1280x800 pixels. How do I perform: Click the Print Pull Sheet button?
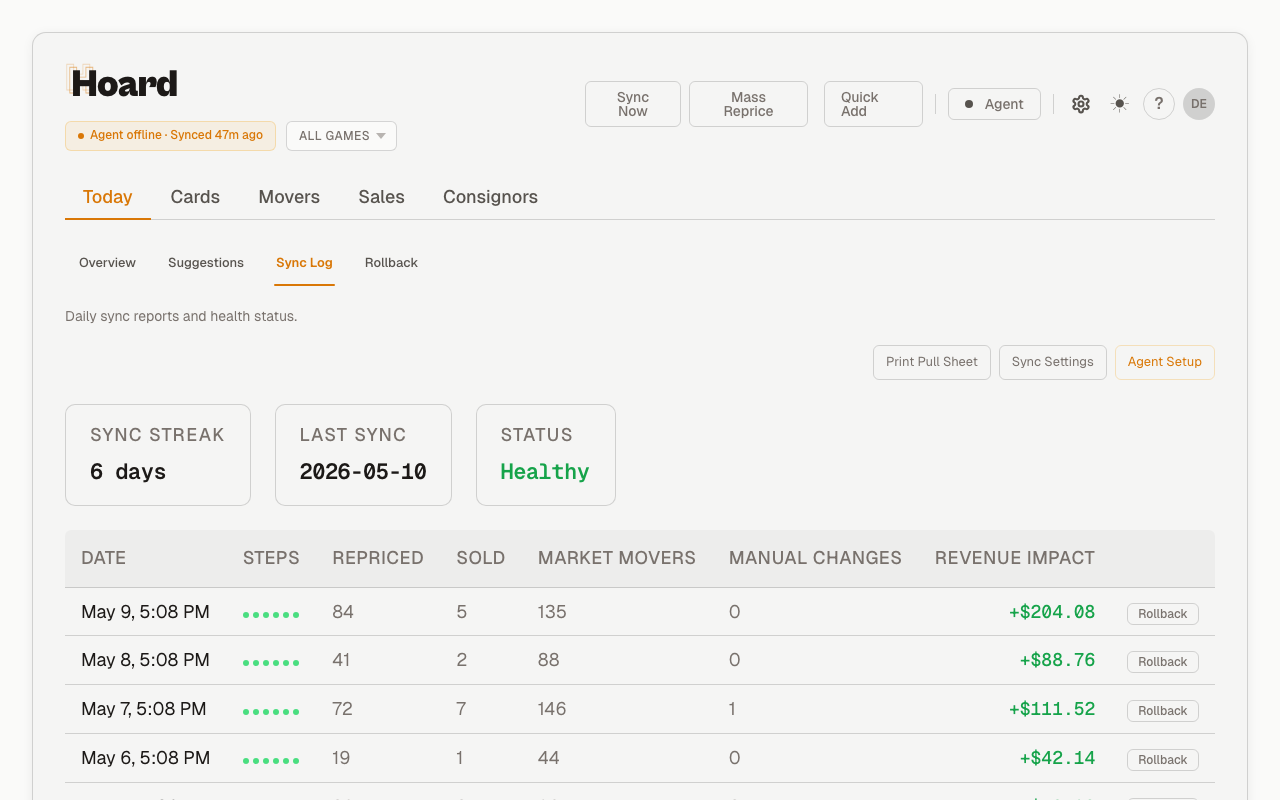point(932,362)
